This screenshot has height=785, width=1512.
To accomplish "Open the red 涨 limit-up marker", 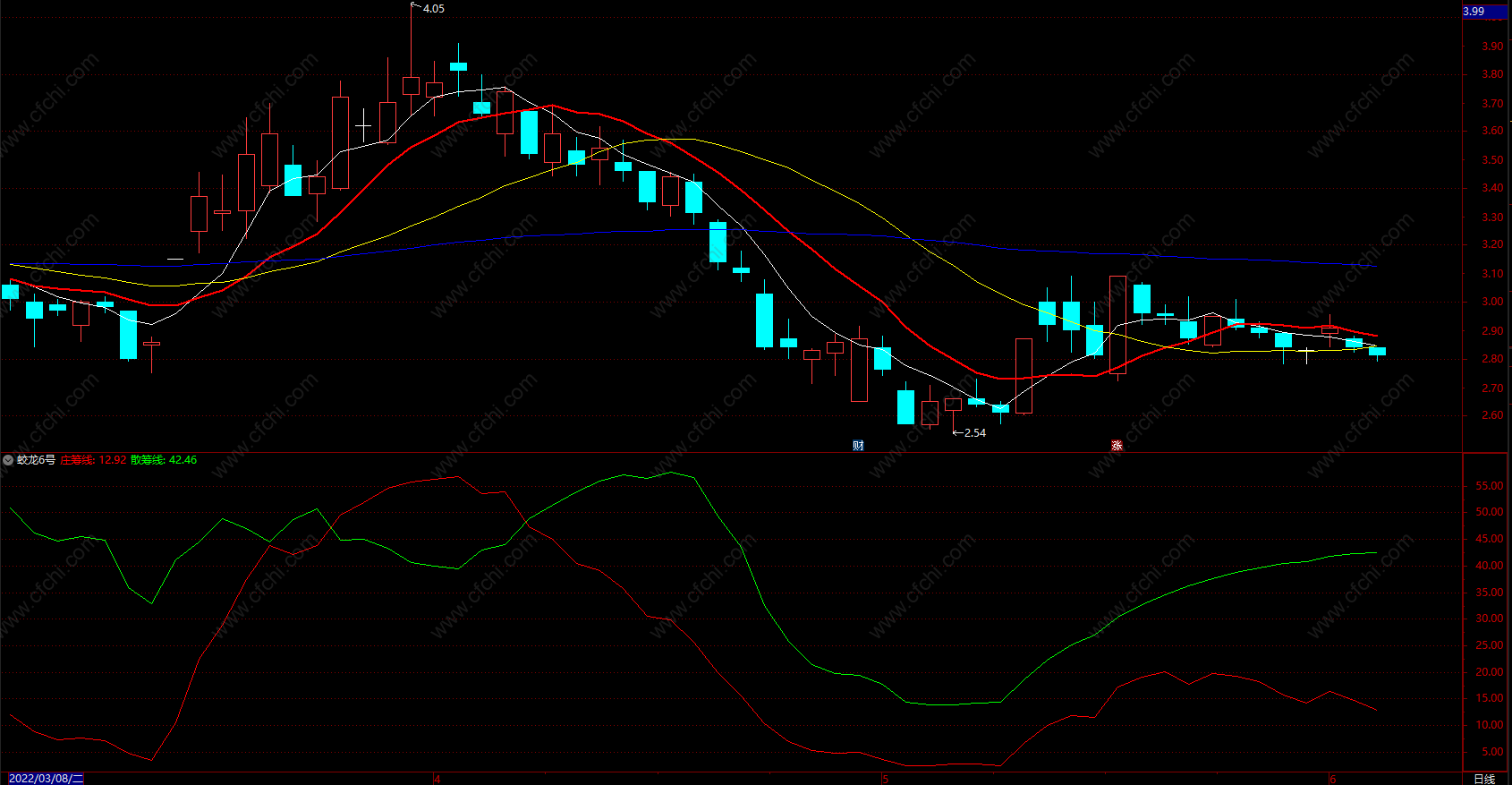I will (x=1117, y=445).
